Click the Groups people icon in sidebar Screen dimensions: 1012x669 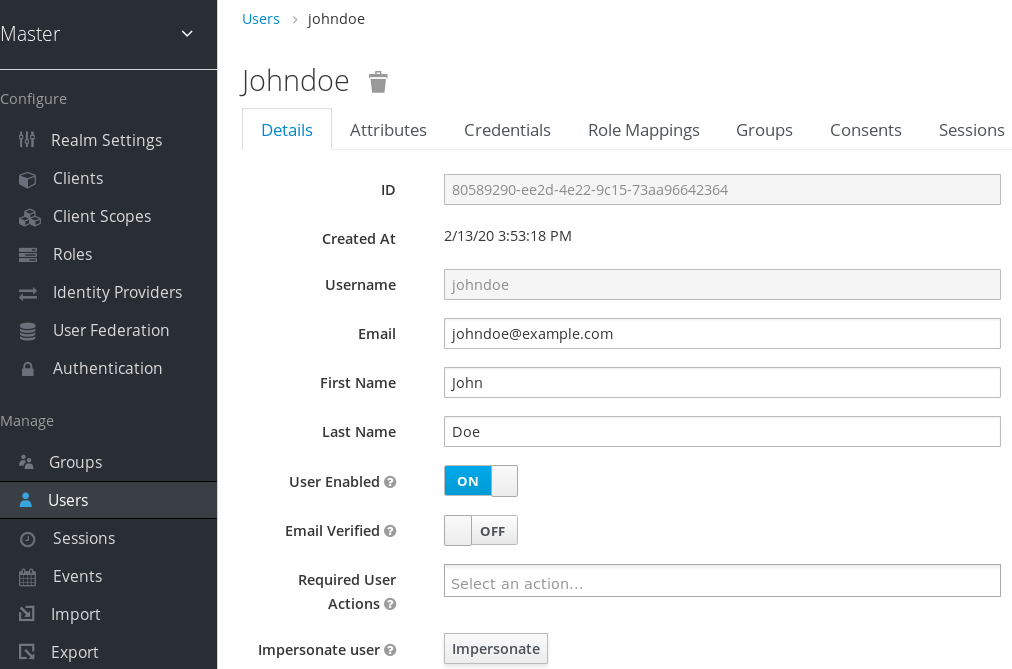(26, 462)
